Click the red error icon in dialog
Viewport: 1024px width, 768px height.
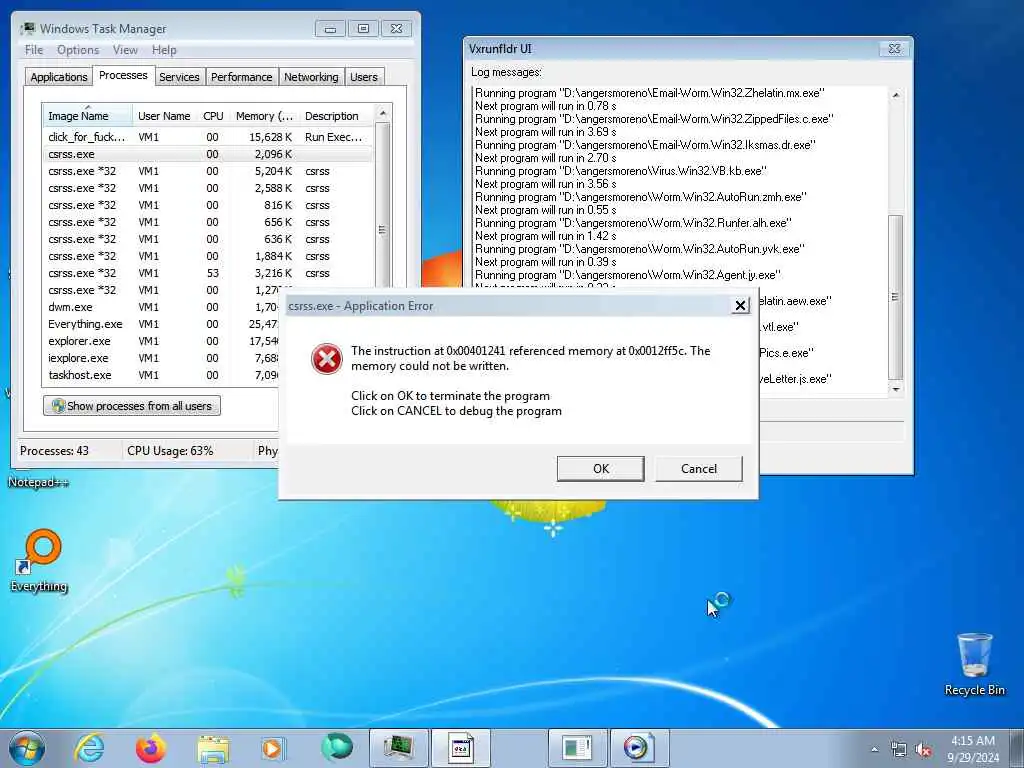[x=327, y=359]
